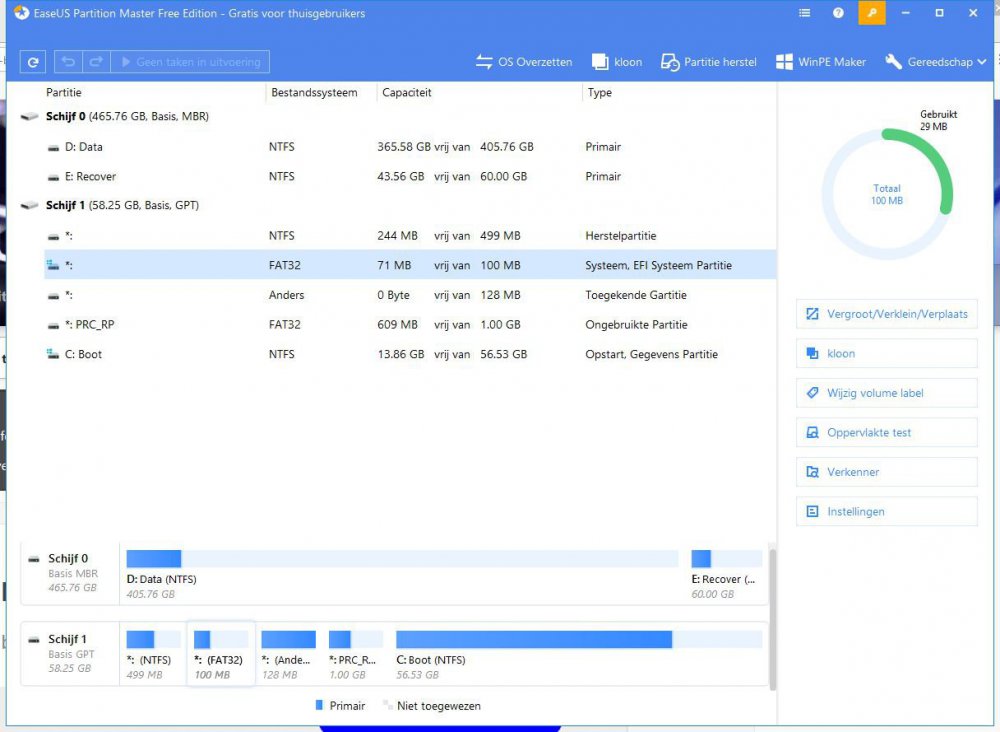Click kloon in the top toolbar
Image resolution: width=1000 pixels, height=732 pixels.
pos(617,62)
